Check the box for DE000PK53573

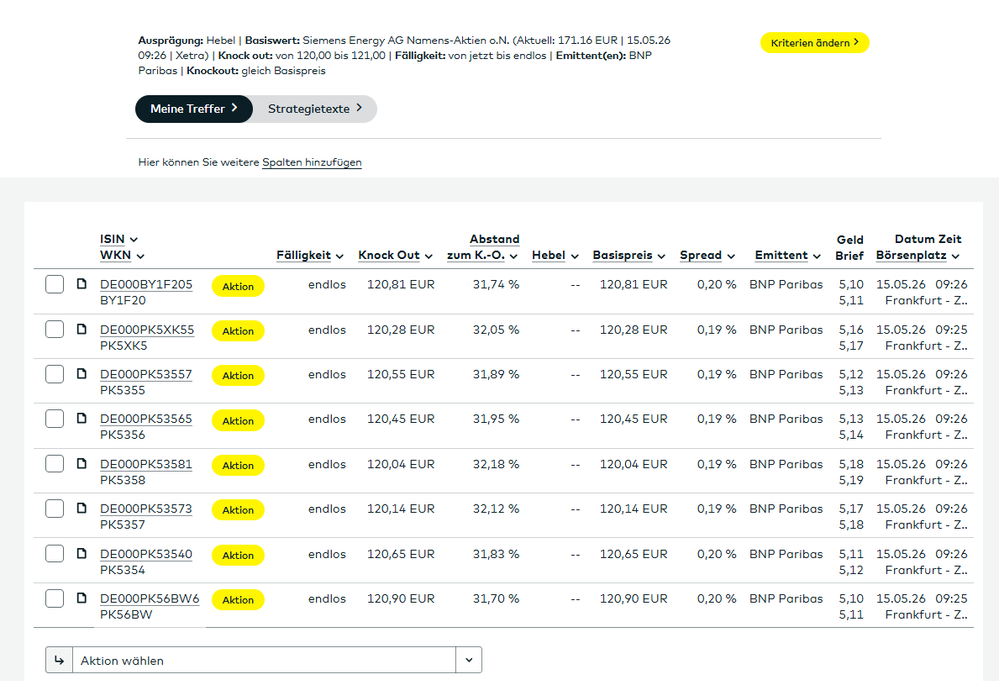pyautogui.click(x=55, y=508)
